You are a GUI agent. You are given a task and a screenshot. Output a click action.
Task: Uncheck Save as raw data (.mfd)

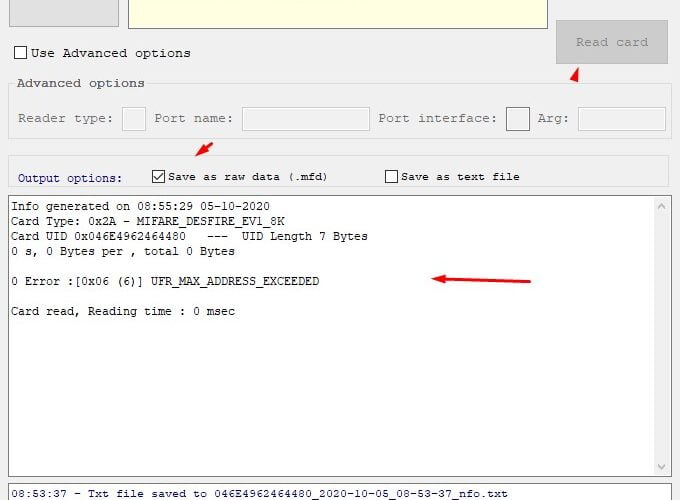[158, 176]
